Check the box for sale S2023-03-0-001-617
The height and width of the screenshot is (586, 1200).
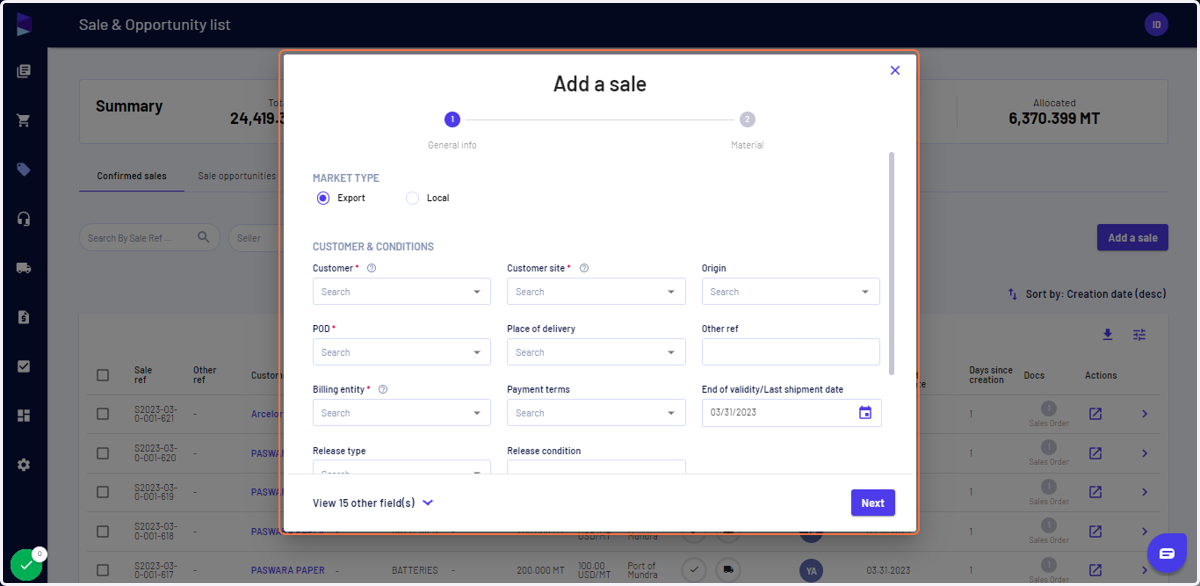(103, 570)
